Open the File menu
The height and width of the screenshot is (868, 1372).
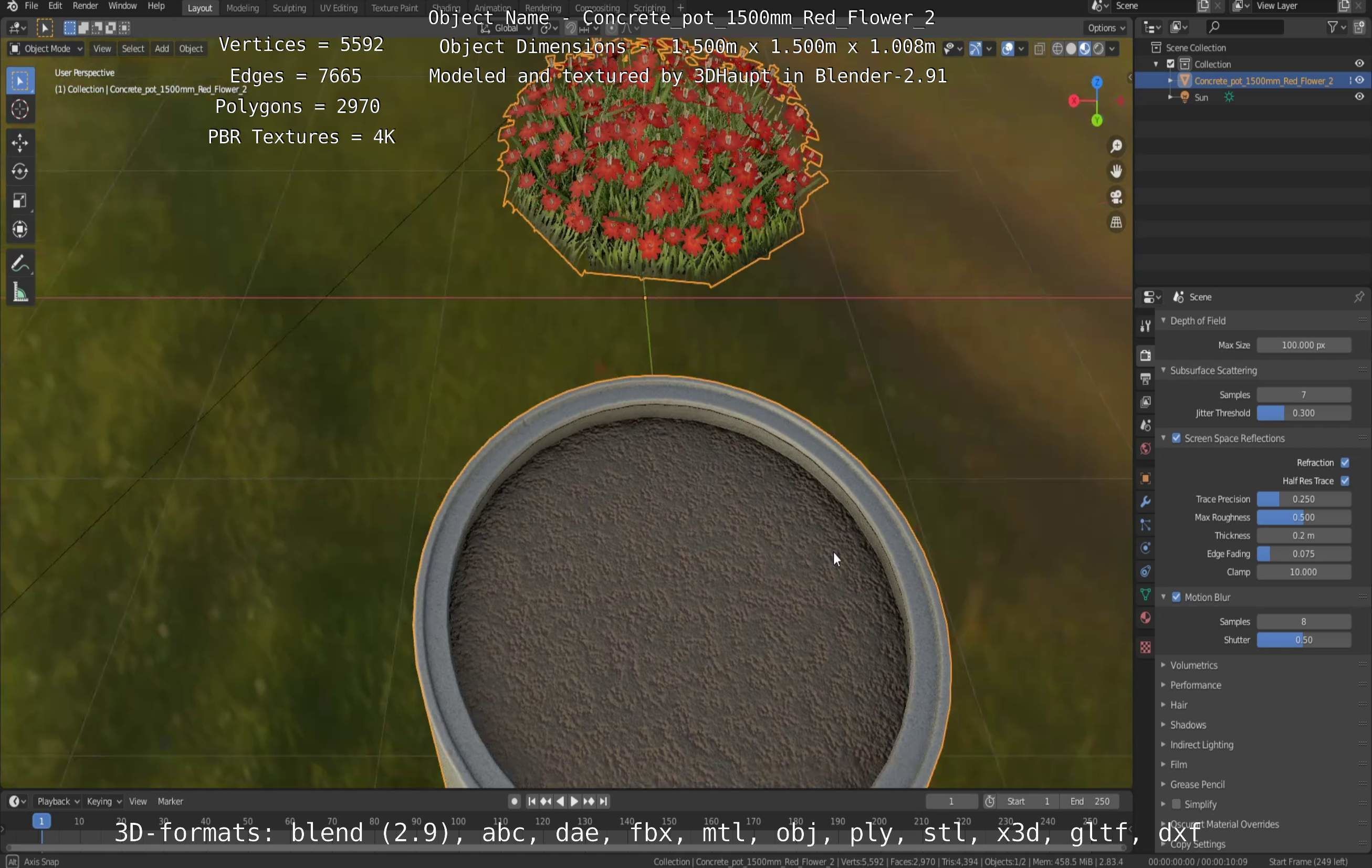click(x=32, y=6)
